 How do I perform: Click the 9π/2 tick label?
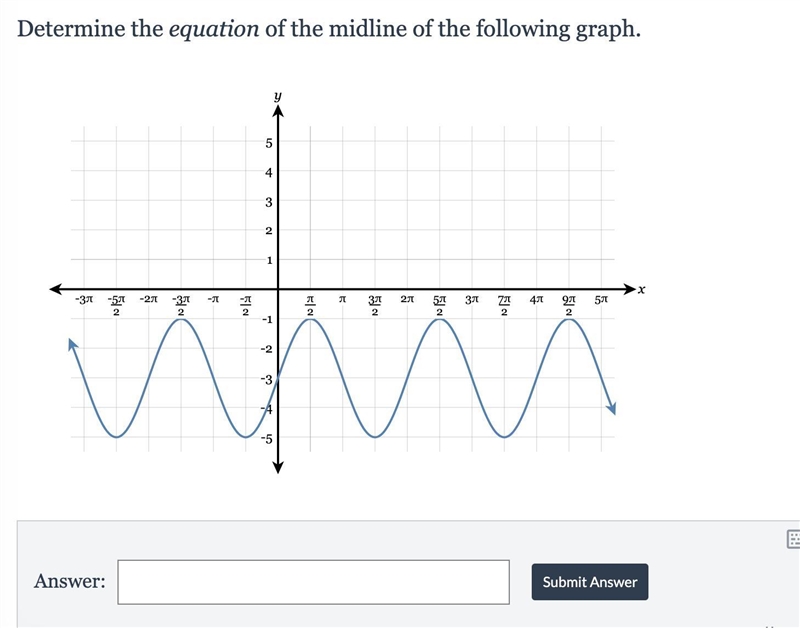coord(569,305)
